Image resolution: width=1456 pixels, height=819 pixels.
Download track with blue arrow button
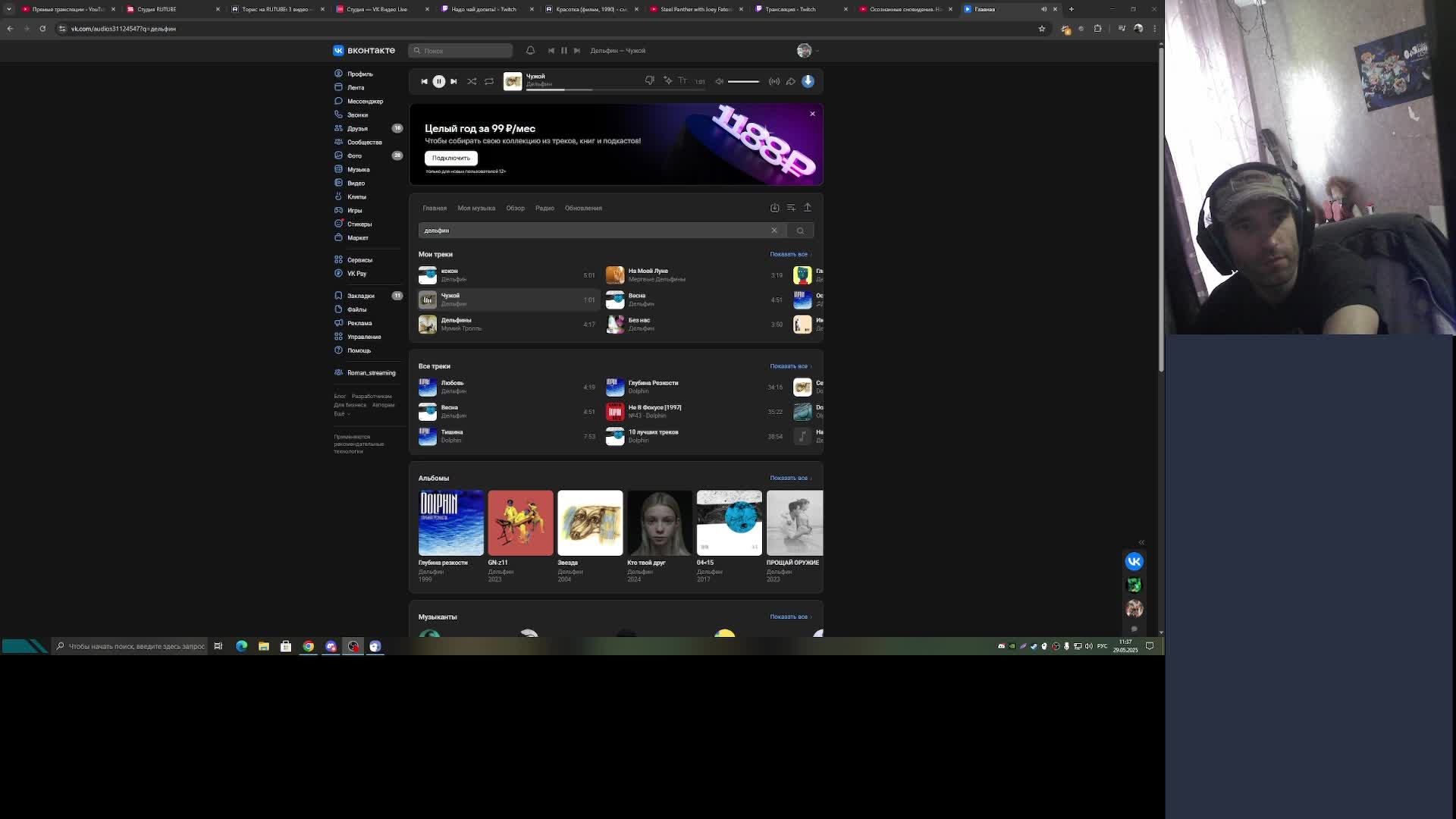click(x=808, y=81)
